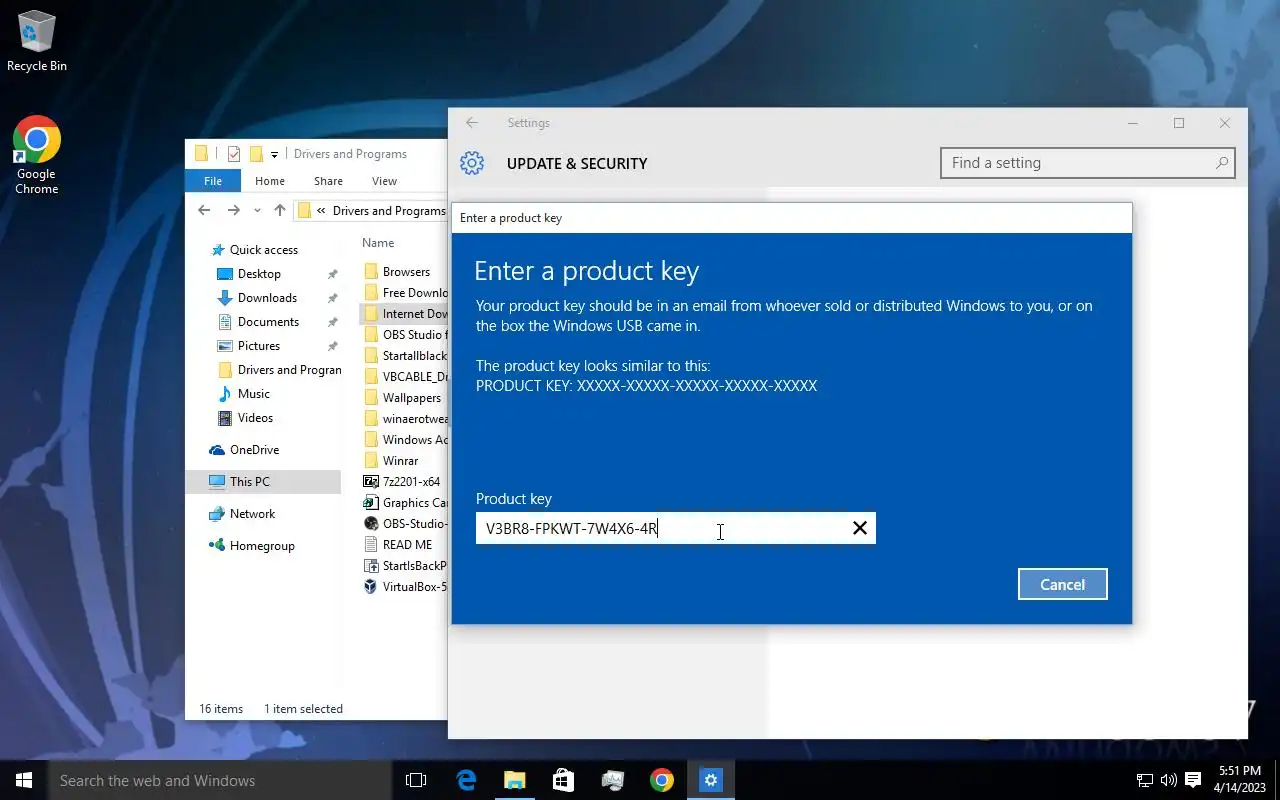
Task: Click the Search the web and Windows box
Action: coord(219,780)
